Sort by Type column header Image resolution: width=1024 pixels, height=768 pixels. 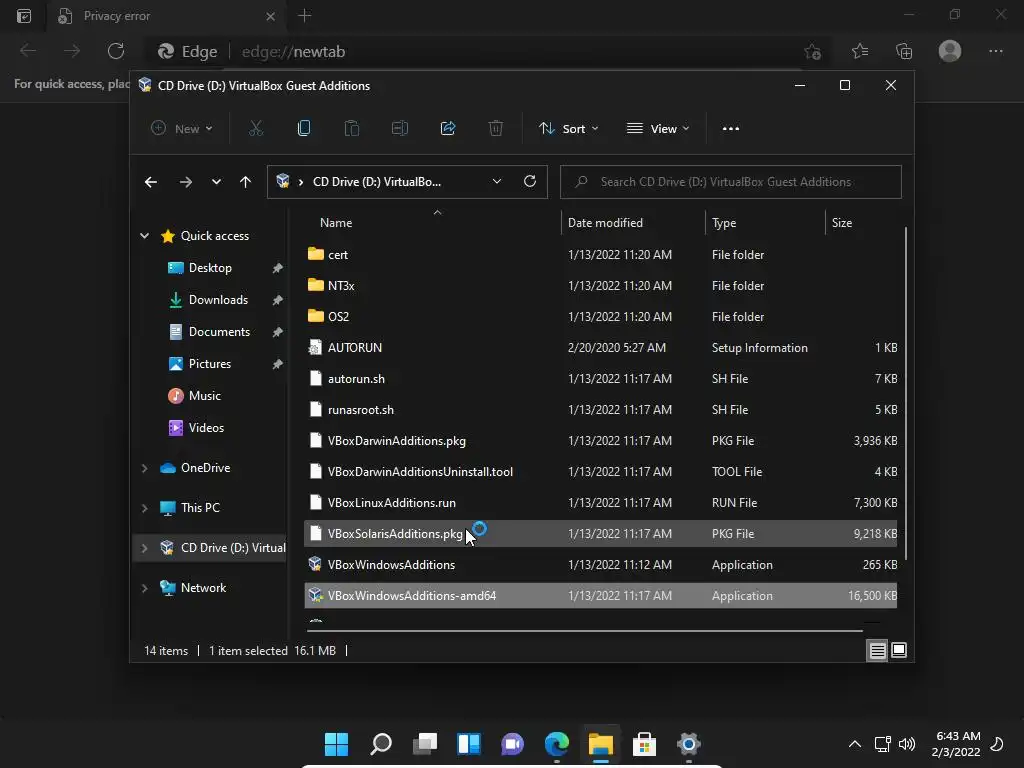tap(724, 223)
